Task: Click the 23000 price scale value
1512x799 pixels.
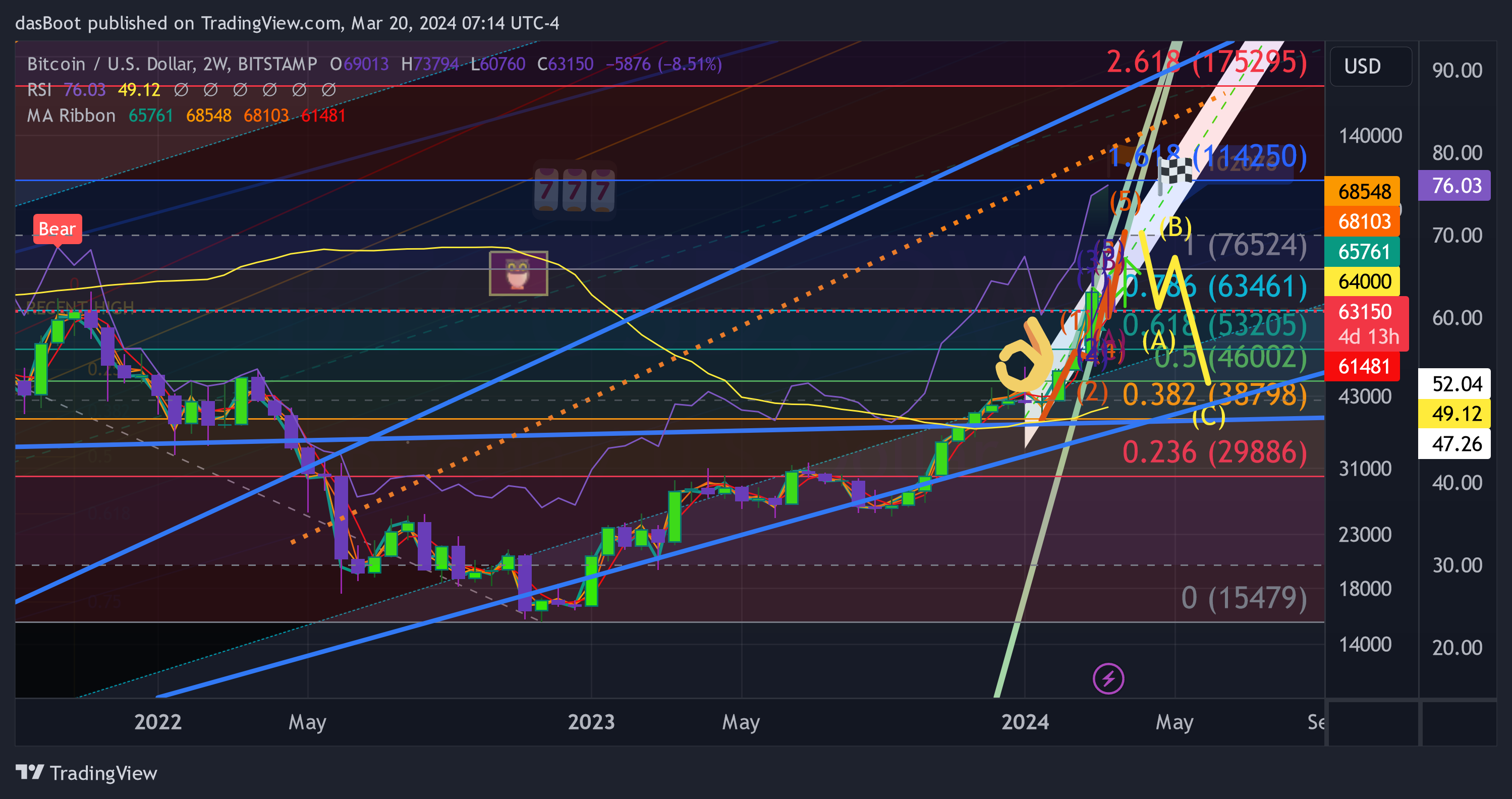Action: tap(1365, 534)
